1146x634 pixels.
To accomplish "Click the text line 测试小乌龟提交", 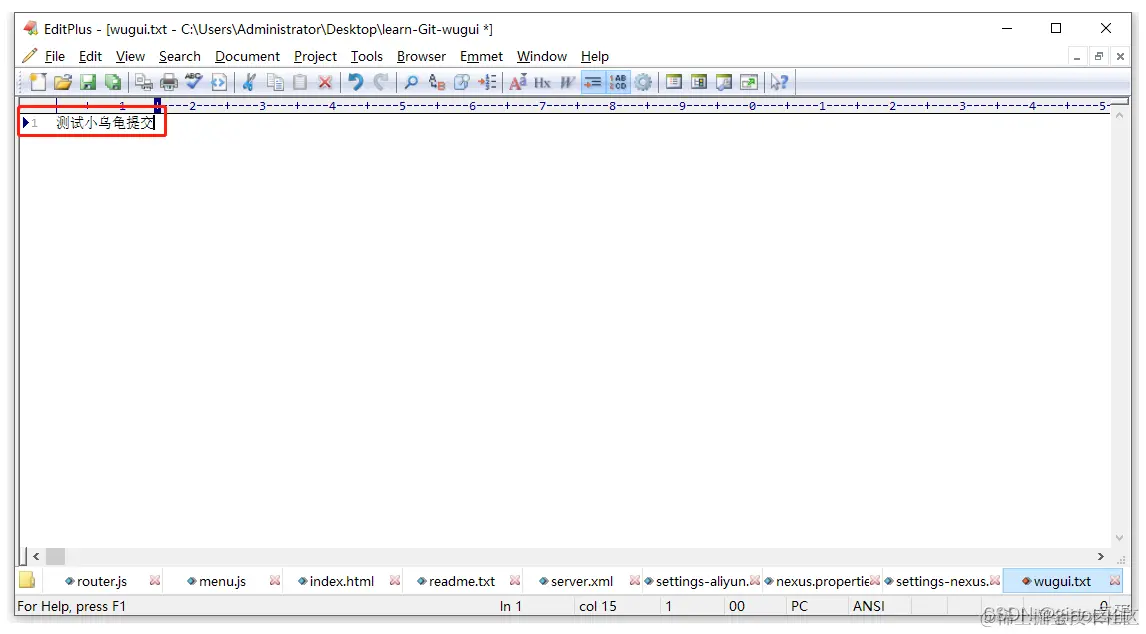I will 106,123.
